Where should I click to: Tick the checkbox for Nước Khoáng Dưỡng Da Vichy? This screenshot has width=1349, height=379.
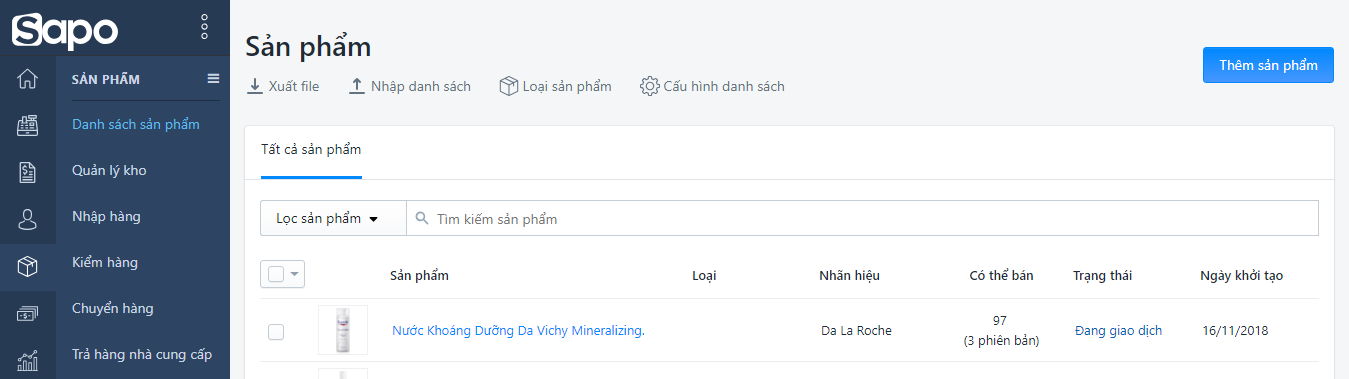click(x=276, y=332)
